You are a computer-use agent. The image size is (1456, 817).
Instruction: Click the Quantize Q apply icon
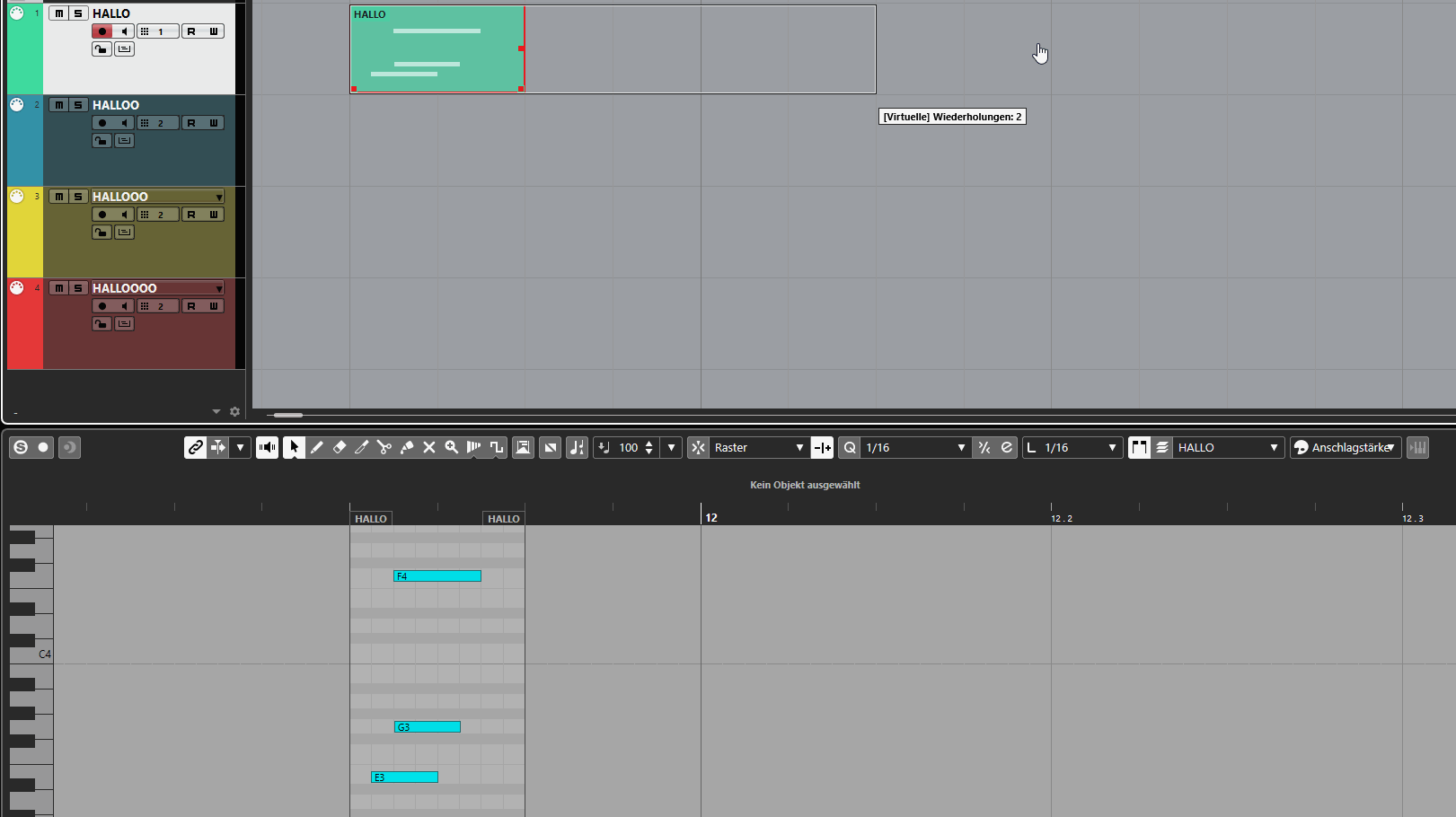pos(849,447)
